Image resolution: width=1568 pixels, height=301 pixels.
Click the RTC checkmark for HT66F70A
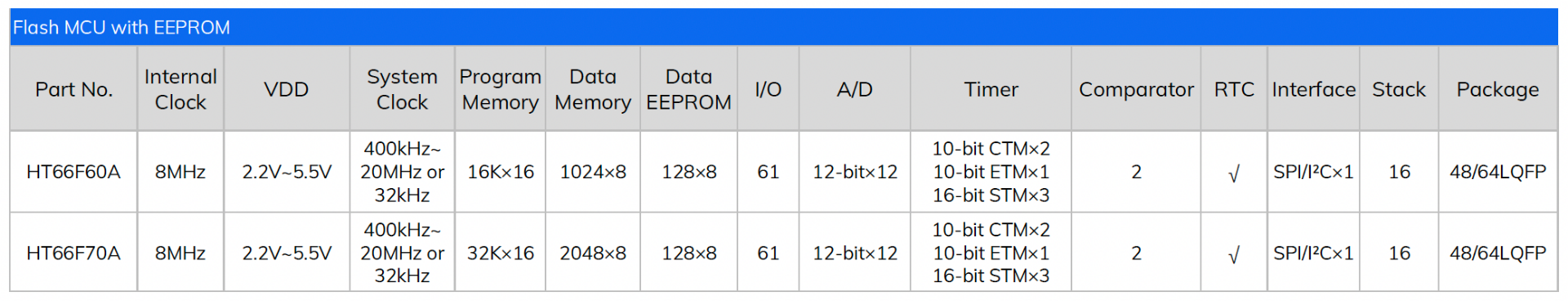(1234, 254)
